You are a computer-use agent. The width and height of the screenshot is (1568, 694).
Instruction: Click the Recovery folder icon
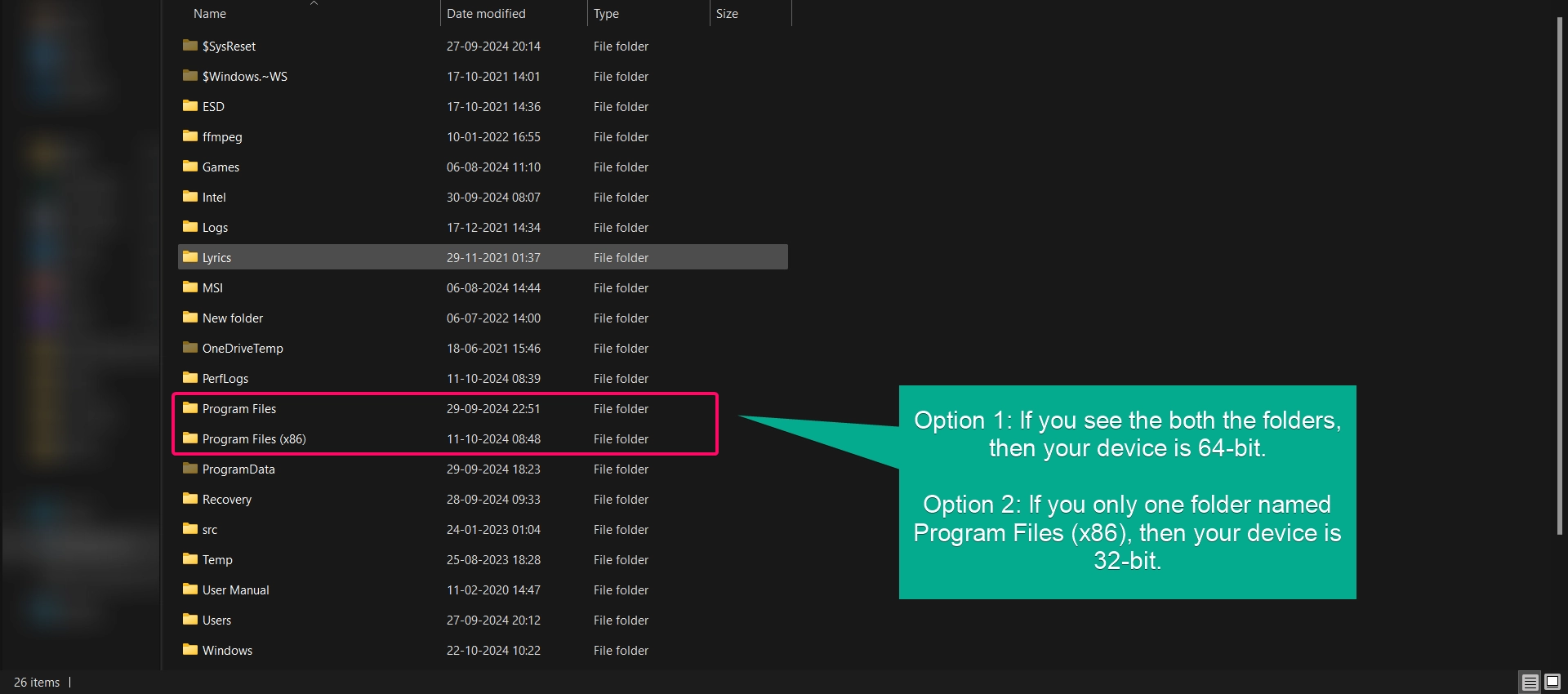coord(190,498)
